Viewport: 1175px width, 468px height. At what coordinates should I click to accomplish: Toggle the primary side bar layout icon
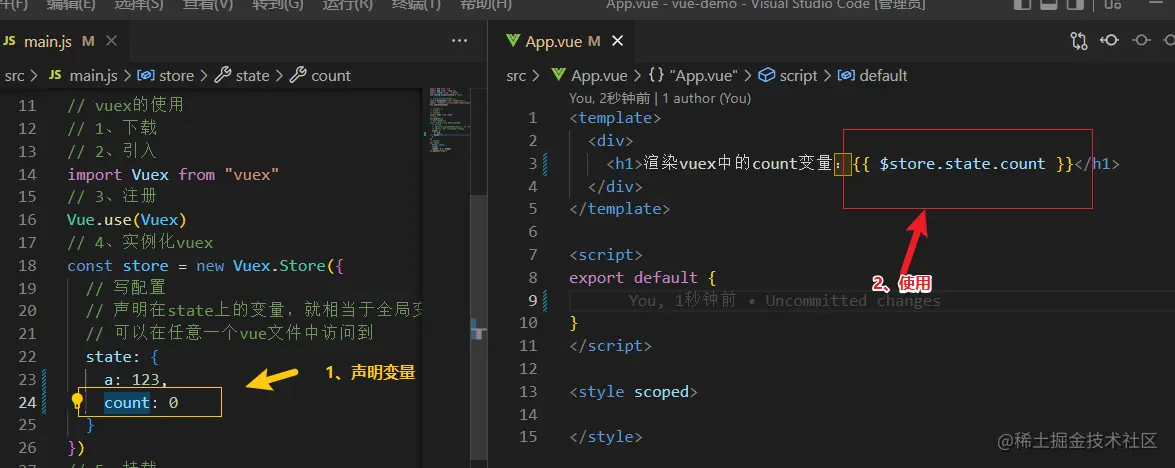pyautogui.click(x=1021, y=4)
